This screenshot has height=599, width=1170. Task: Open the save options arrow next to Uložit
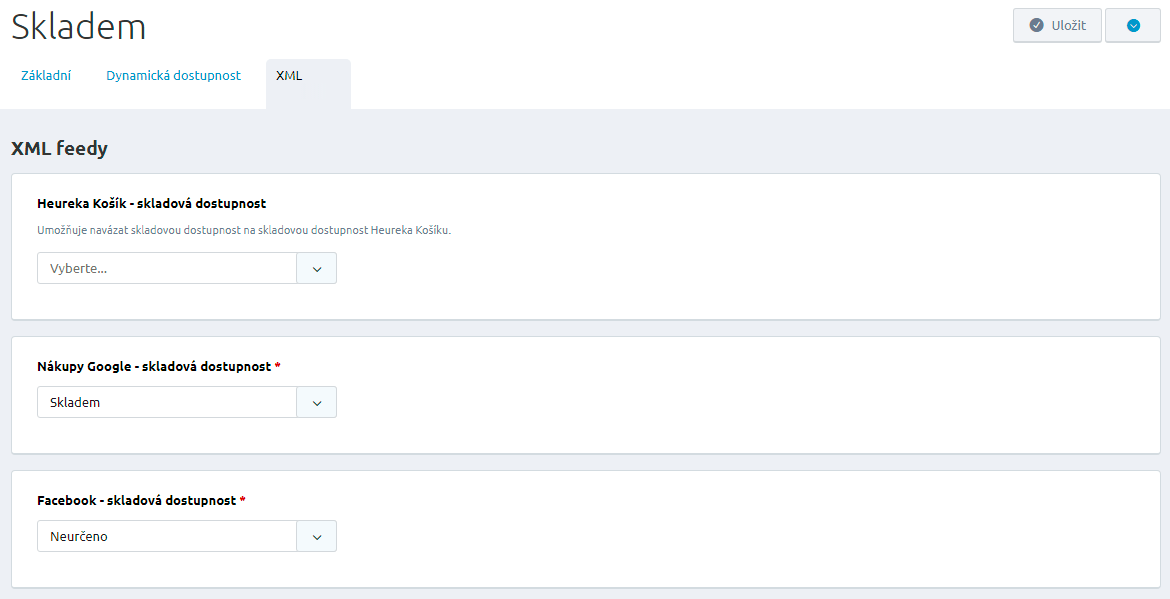pyautogui.click(x=1133, y=26)
